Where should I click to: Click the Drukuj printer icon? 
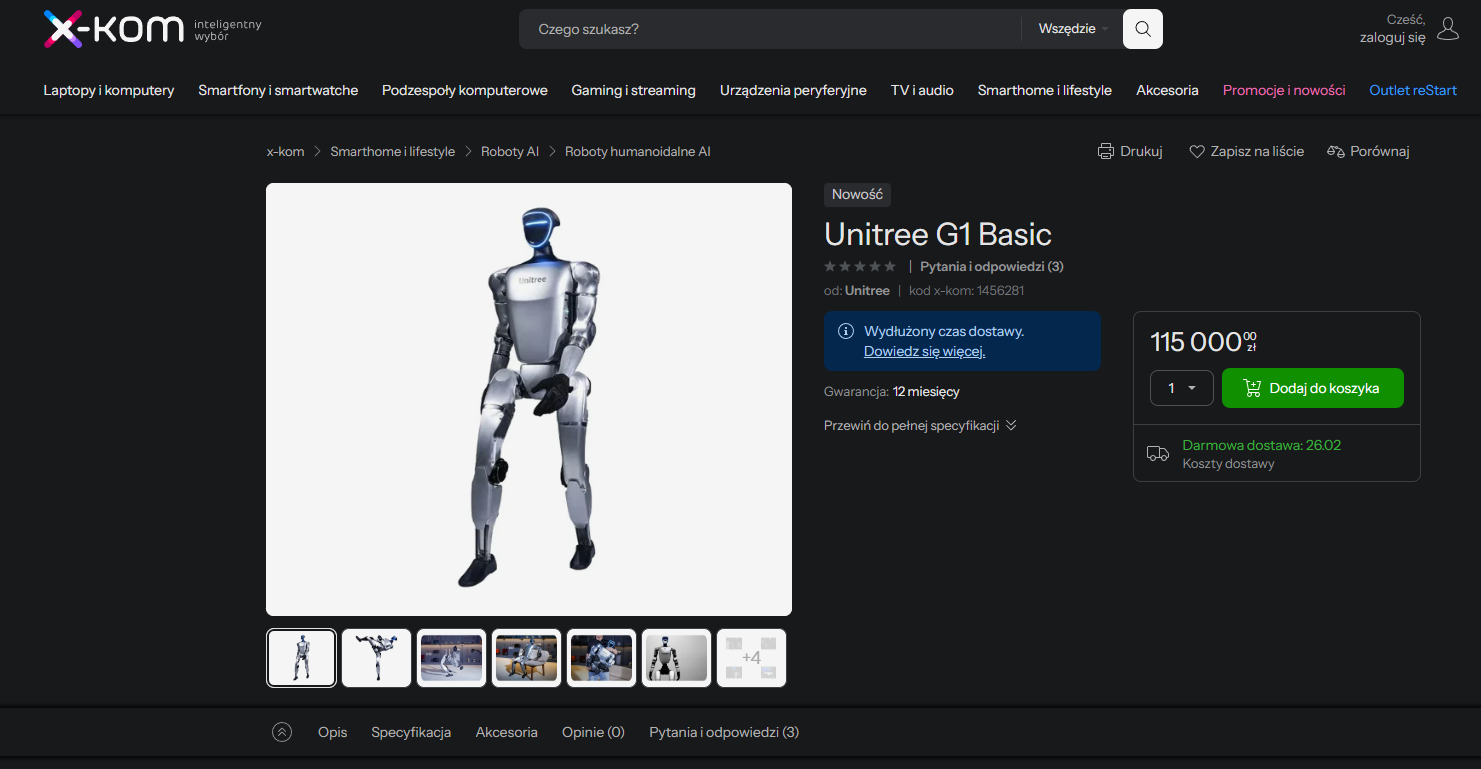[1105, 151]
